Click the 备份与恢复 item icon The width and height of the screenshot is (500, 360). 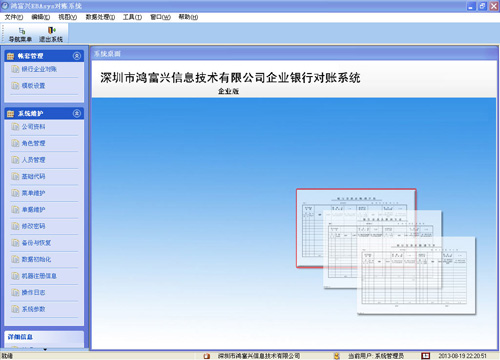click(x=15, y=243)
